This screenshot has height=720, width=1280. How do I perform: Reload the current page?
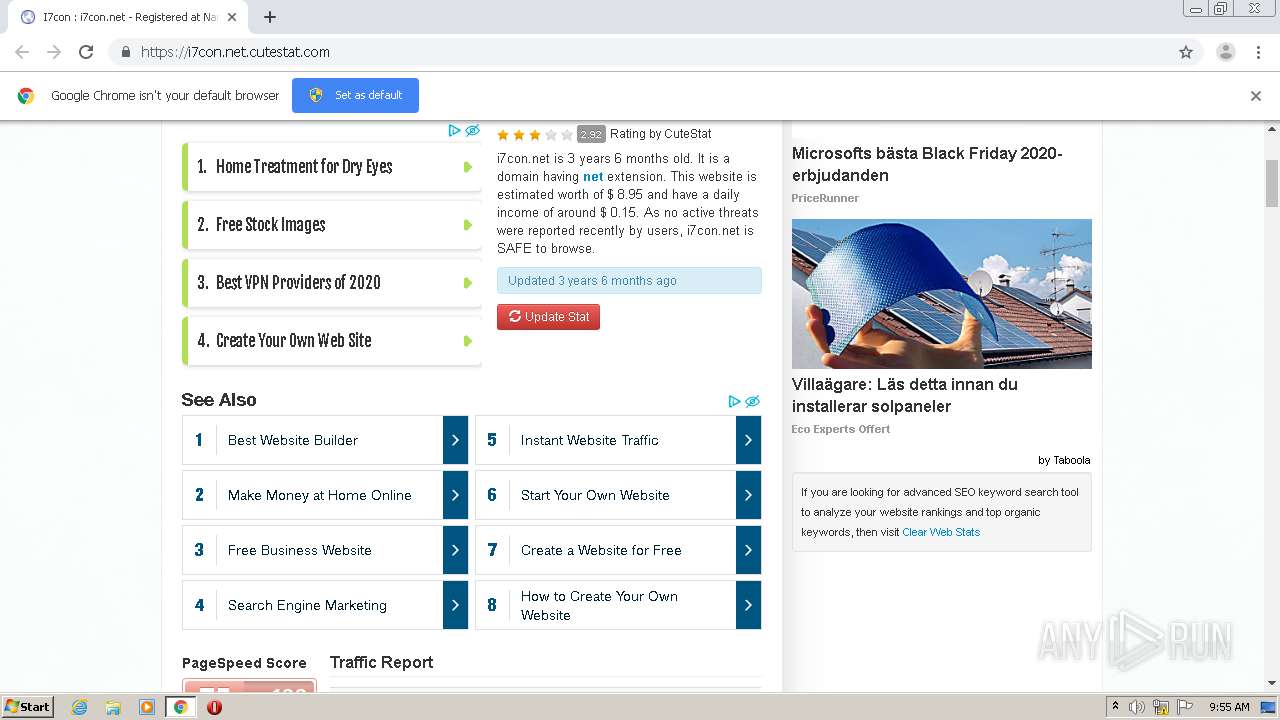coord(86,52)
